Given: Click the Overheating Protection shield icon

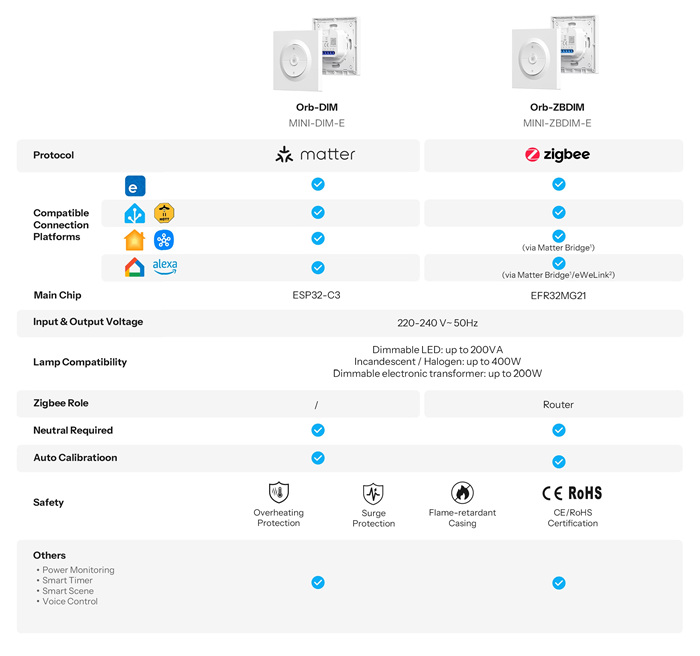Looking at the screenshot, I should (x=278, y=492).
